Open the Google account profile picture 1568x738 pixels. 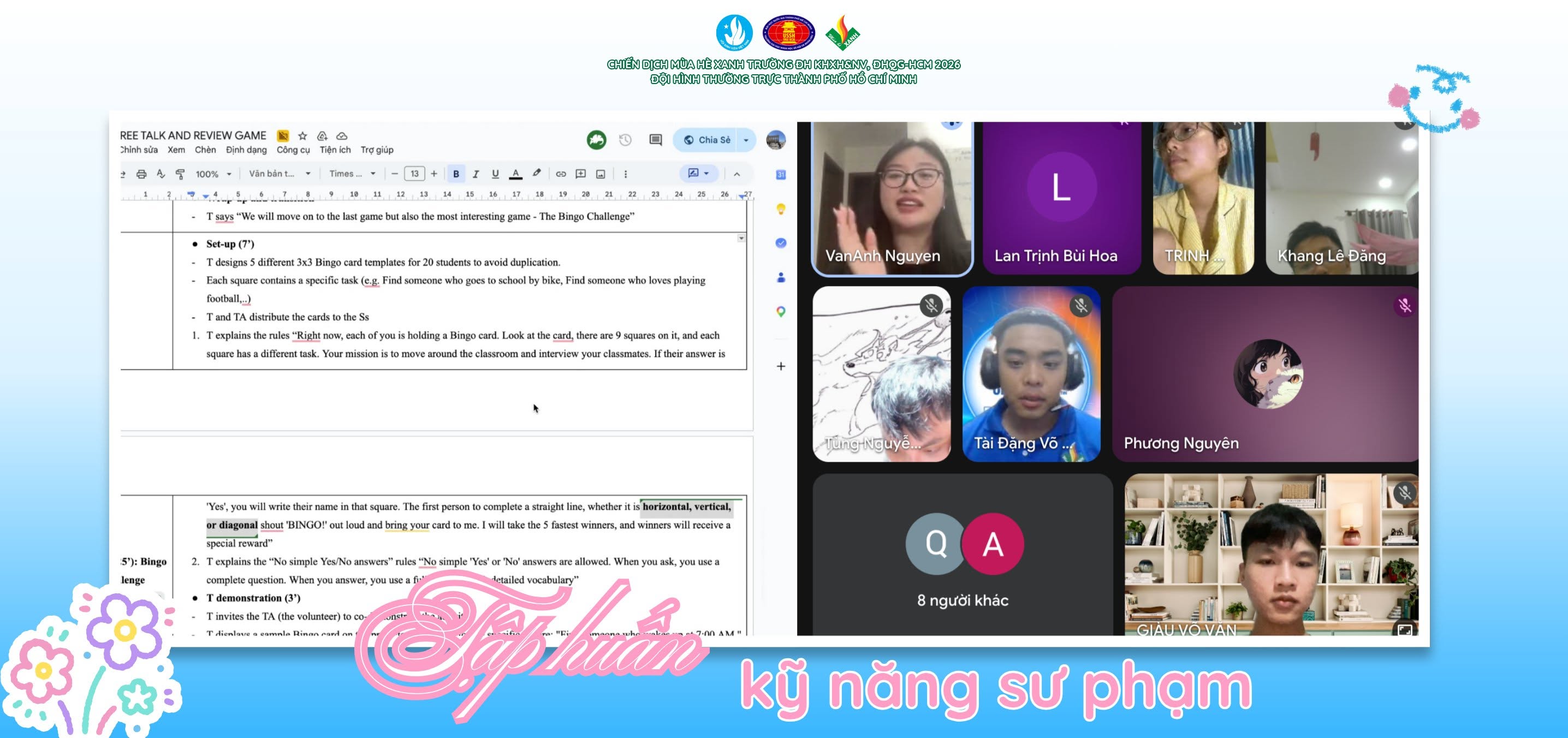tap(775, 140)
